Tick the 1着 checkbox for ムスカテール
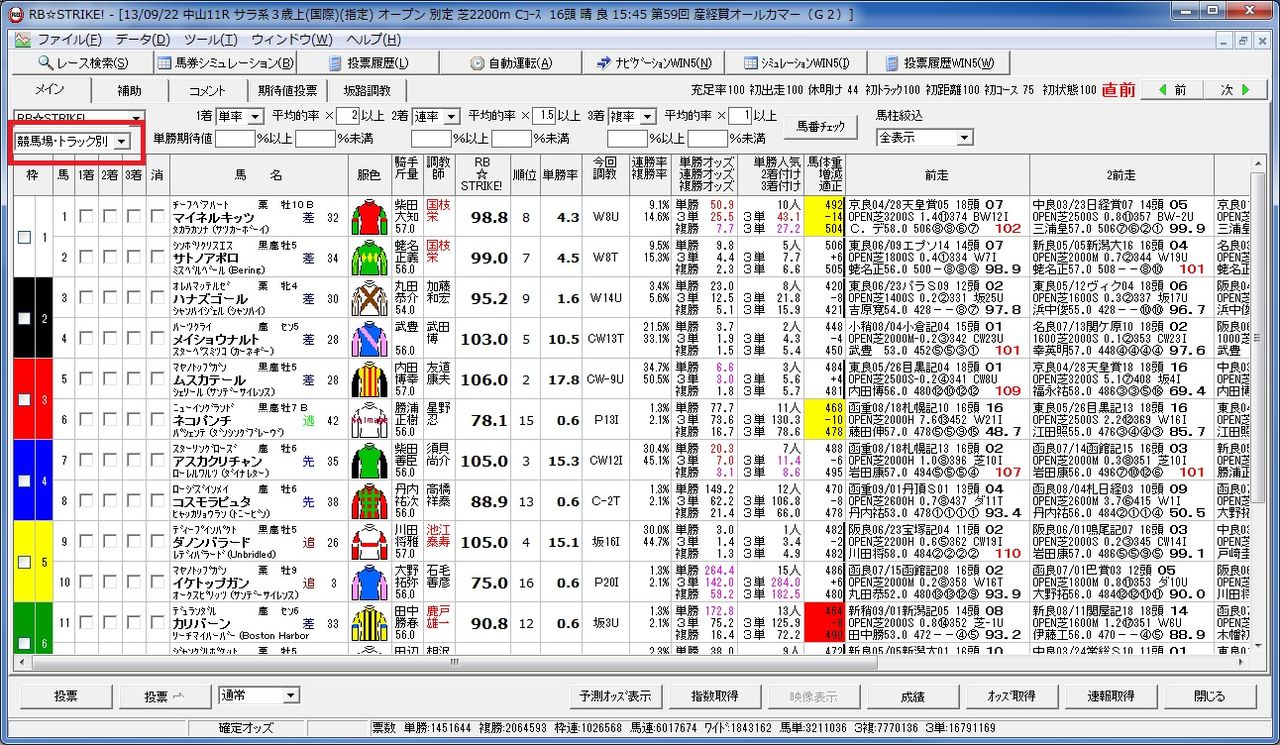The image size is (1280, 745). 86,379
